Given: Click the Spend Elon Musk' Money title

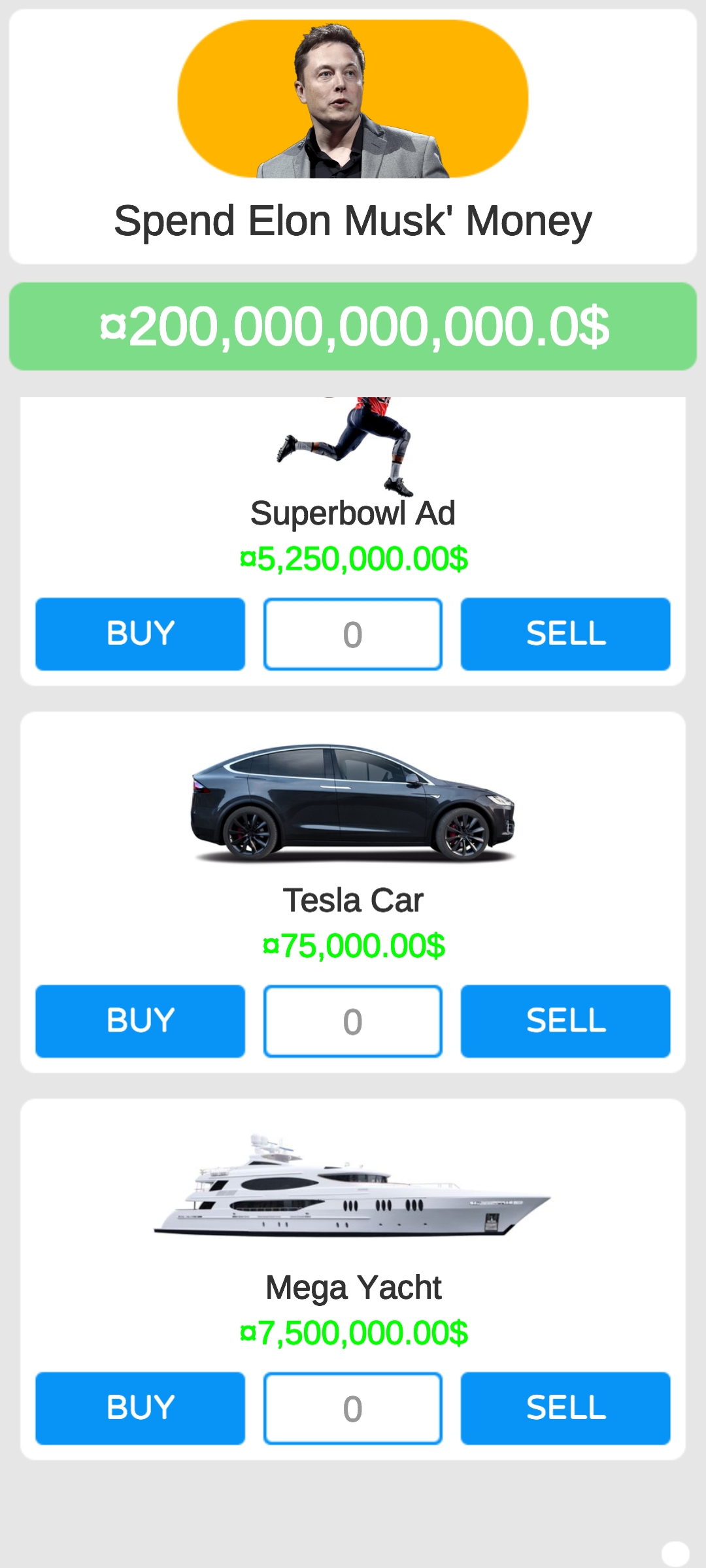Looking at the screenshot, I should 353,221.
